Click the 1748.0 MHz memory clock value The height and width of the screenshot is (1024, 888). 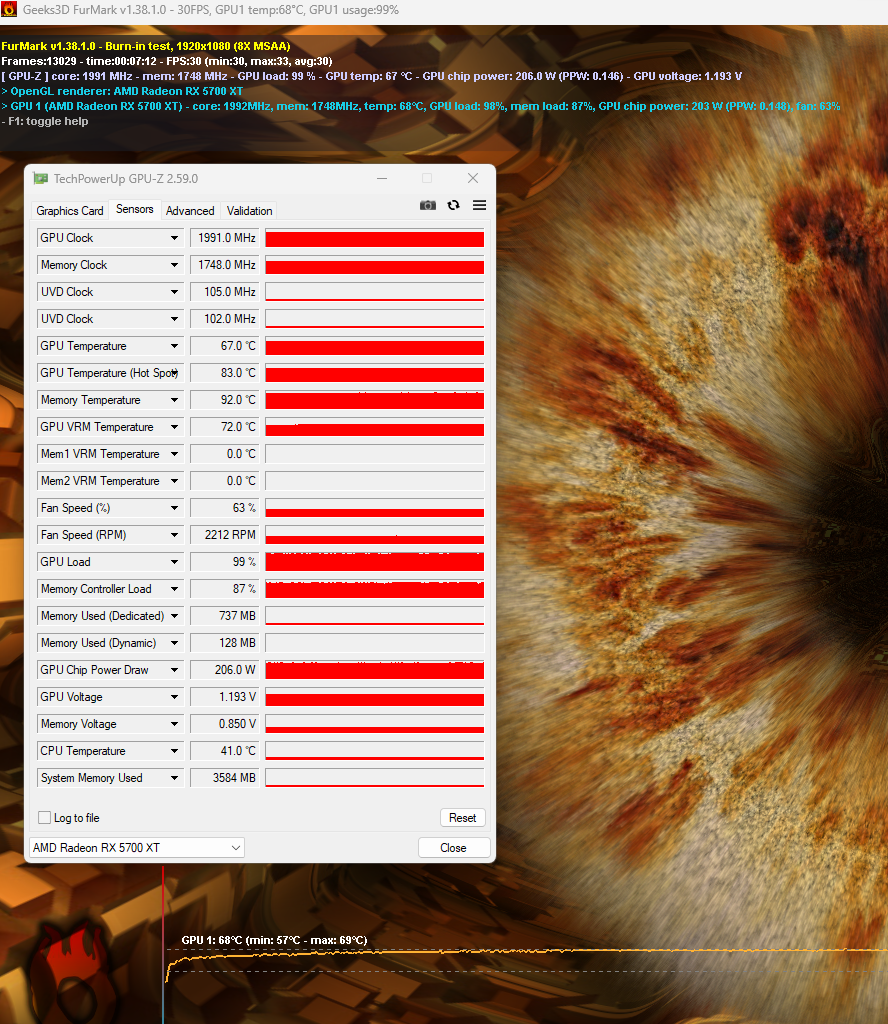225,265
